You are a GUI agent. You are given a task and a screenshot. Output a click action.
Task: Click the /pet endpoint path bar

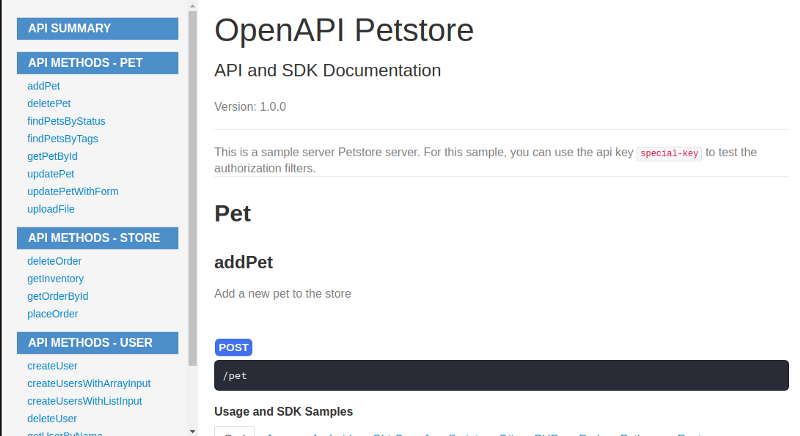pos(500,375)
